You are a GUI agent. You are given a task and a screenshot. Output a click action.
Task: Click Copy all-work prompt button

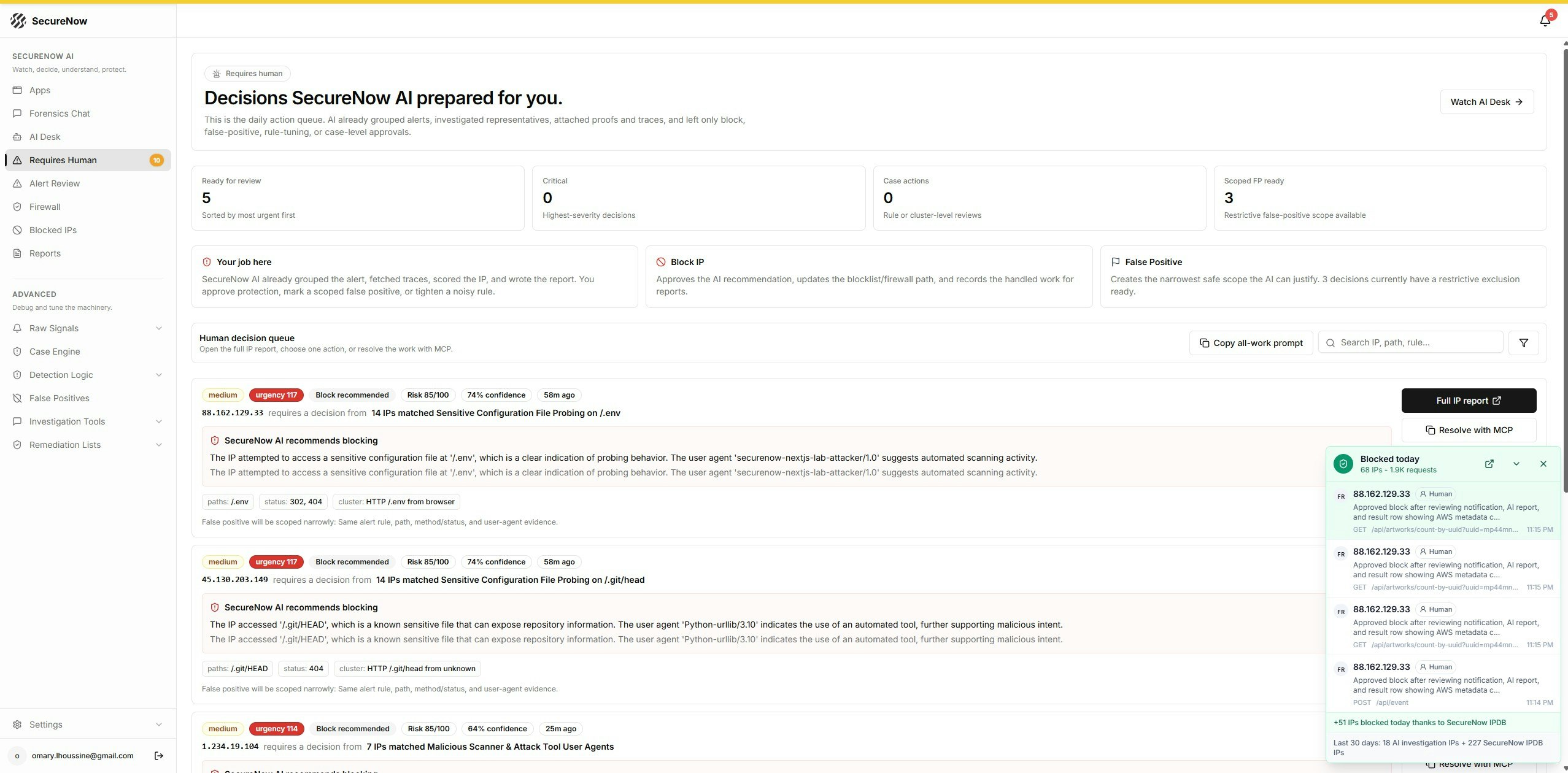1251,343
